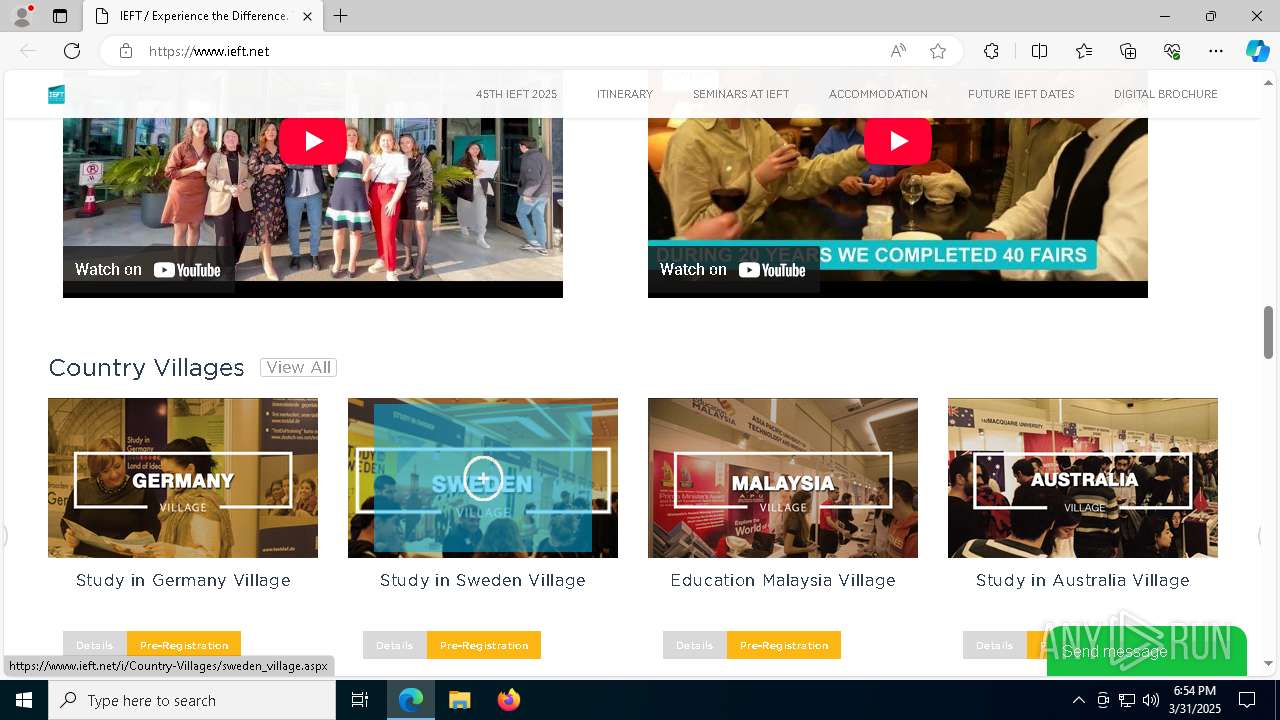Click the scroll down arrow
Image resolution: width=1280 pixels, height=720 pixels.
(x=1269, y=663)
